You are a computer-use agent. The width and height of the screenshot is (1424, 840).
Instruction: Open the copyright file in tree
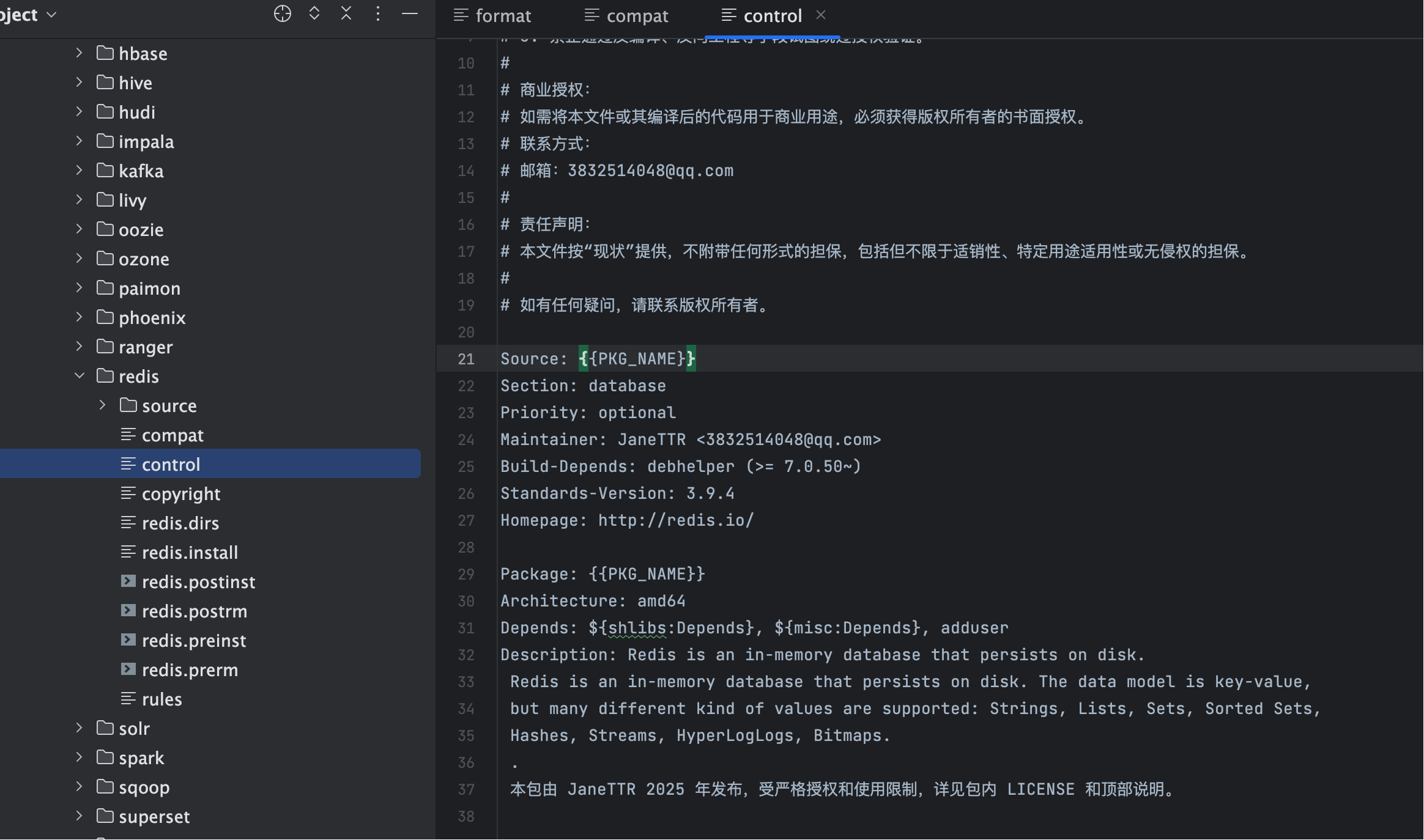[181, 494]
